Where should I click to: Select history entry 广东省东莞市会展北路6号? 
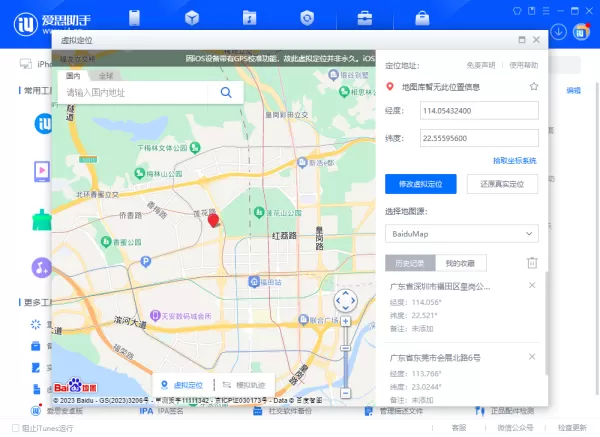(x=435, y=358)
